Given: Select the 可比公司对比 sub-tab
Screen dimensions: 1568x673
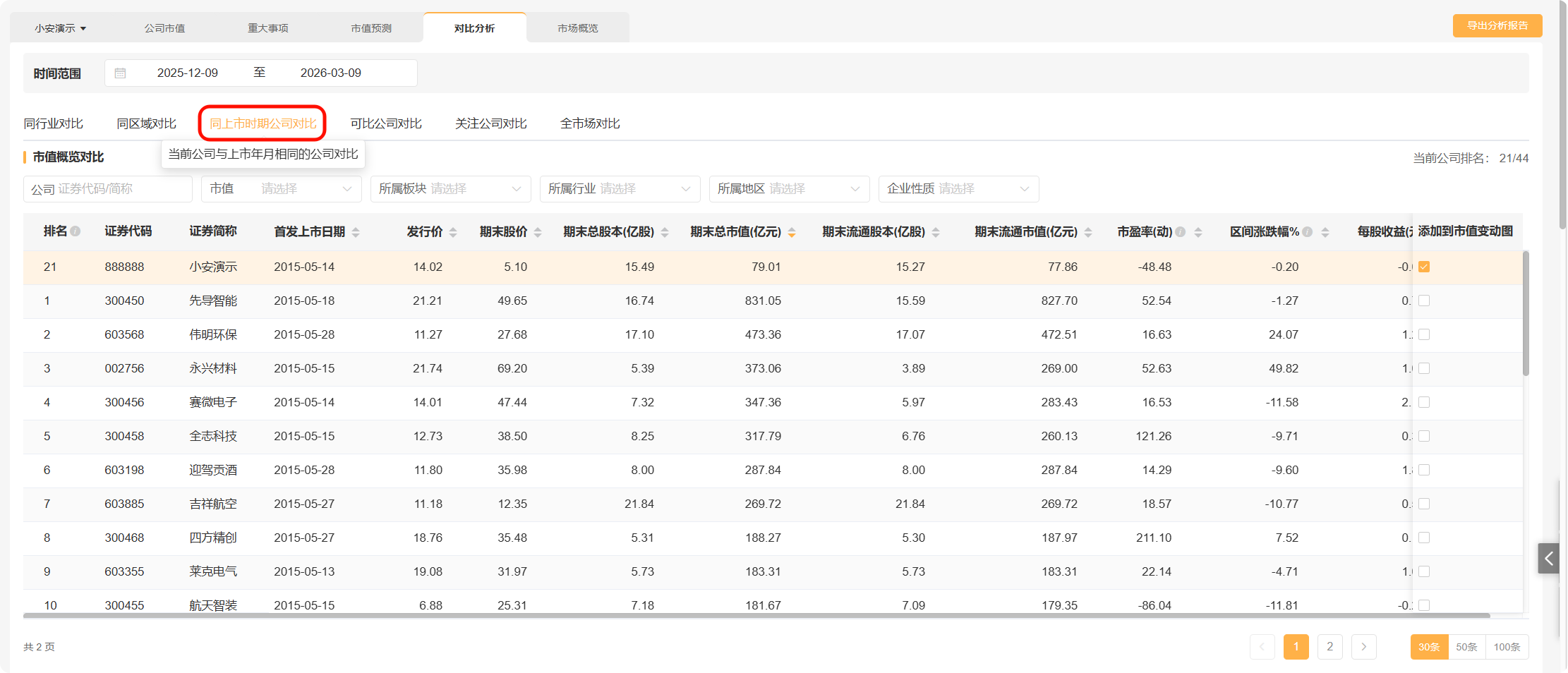Looking at the screenshot, I should click(386, 123).
